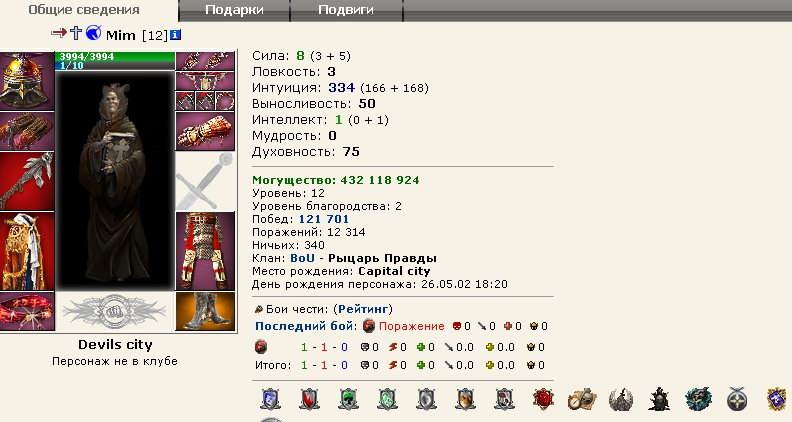Open the blue info icon beside Mim [12]
This screenshot has width=792, height=422.
tap(175, 35)
